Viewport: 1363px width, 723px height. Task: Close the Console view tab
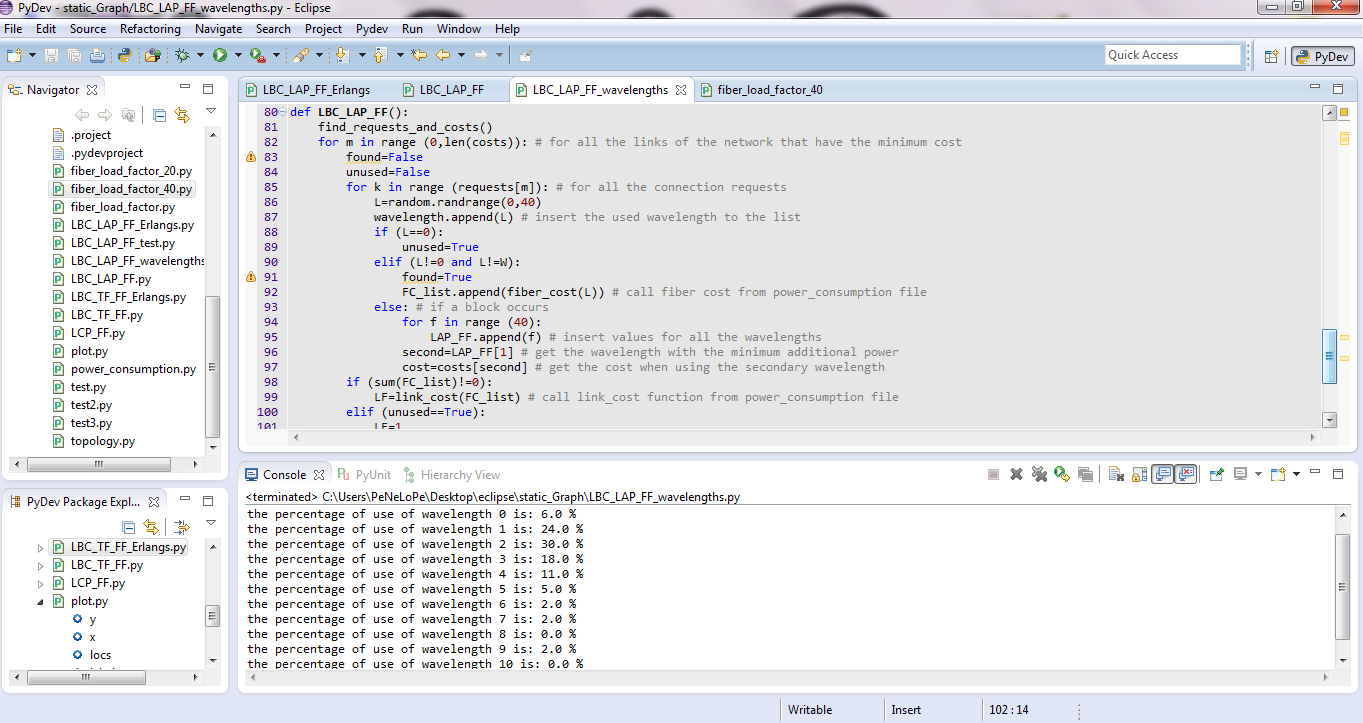tap(319, 475)
